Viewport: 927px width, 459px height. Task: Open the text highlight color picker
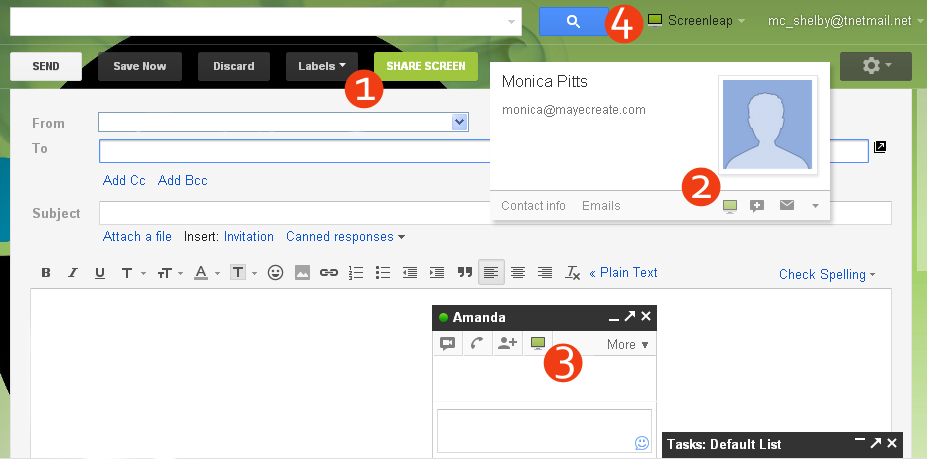click(244, 273)
